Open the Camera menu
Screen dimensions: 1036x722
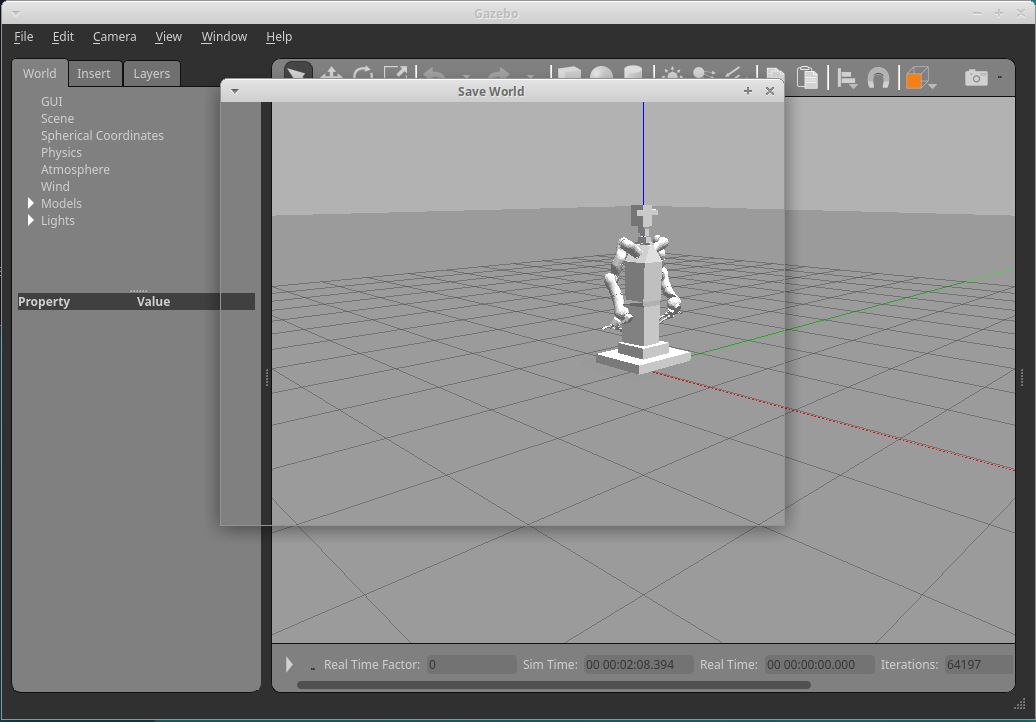coord(114,36)
